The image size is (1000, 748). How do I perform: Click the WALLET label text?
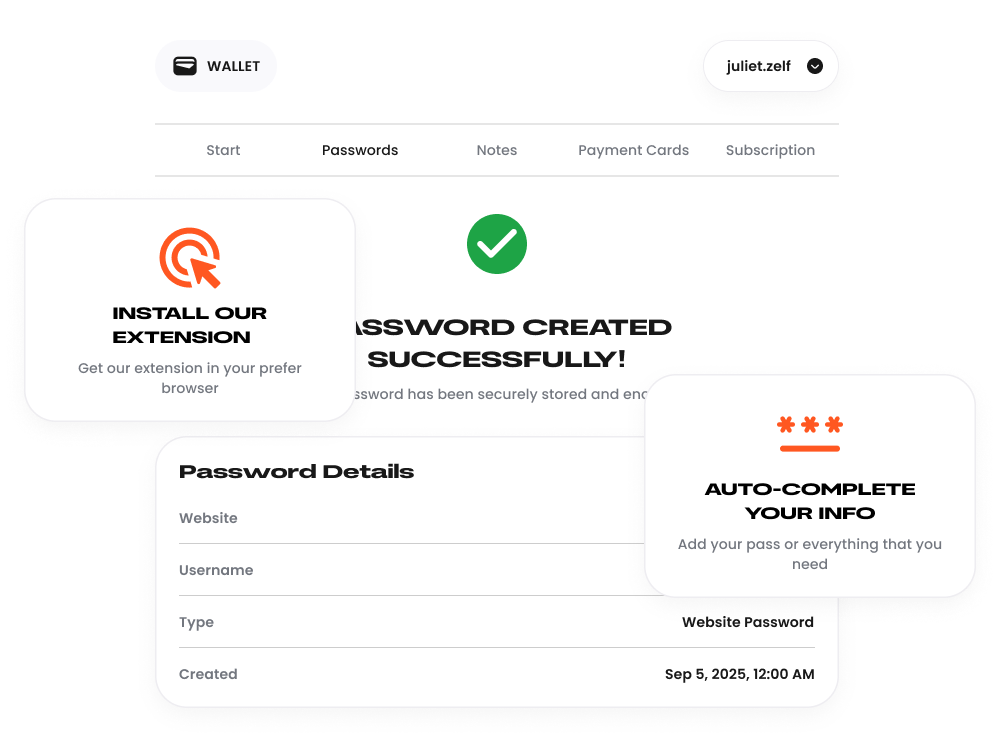tap(233, 67)
